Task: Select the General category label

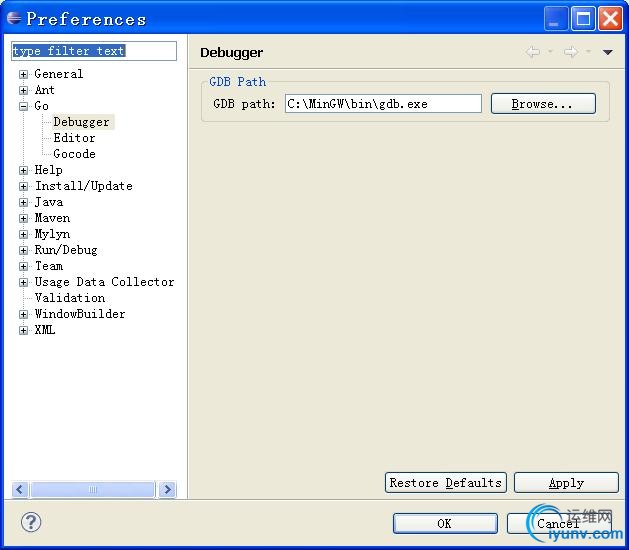Action: 59,74
